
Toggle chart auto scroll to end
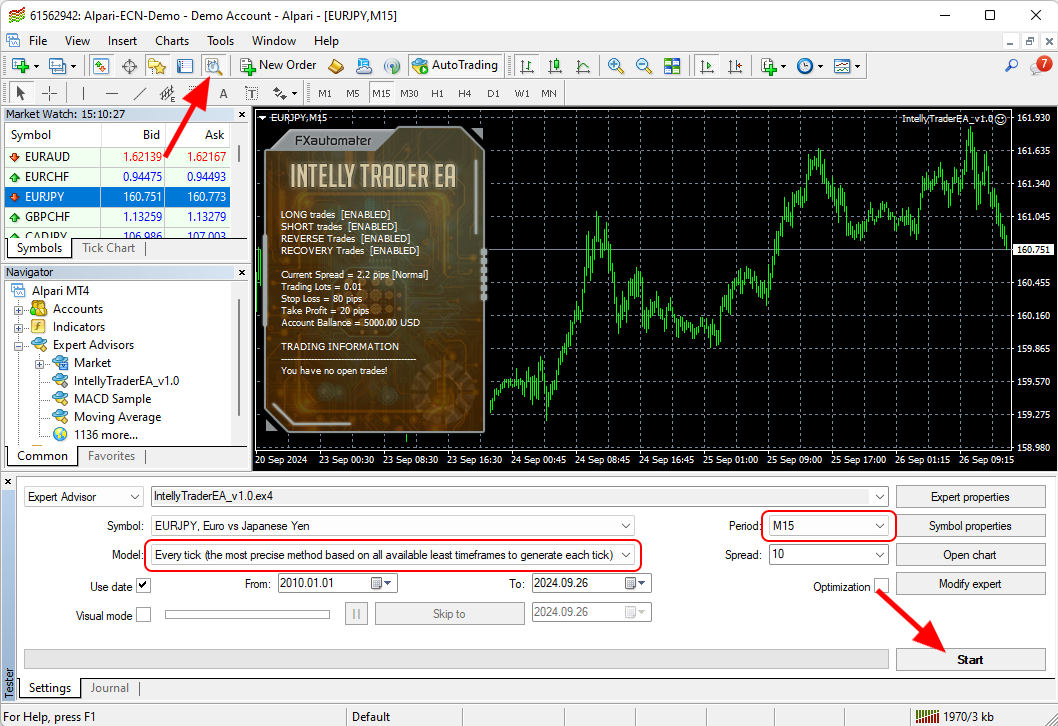click(706, 65)
